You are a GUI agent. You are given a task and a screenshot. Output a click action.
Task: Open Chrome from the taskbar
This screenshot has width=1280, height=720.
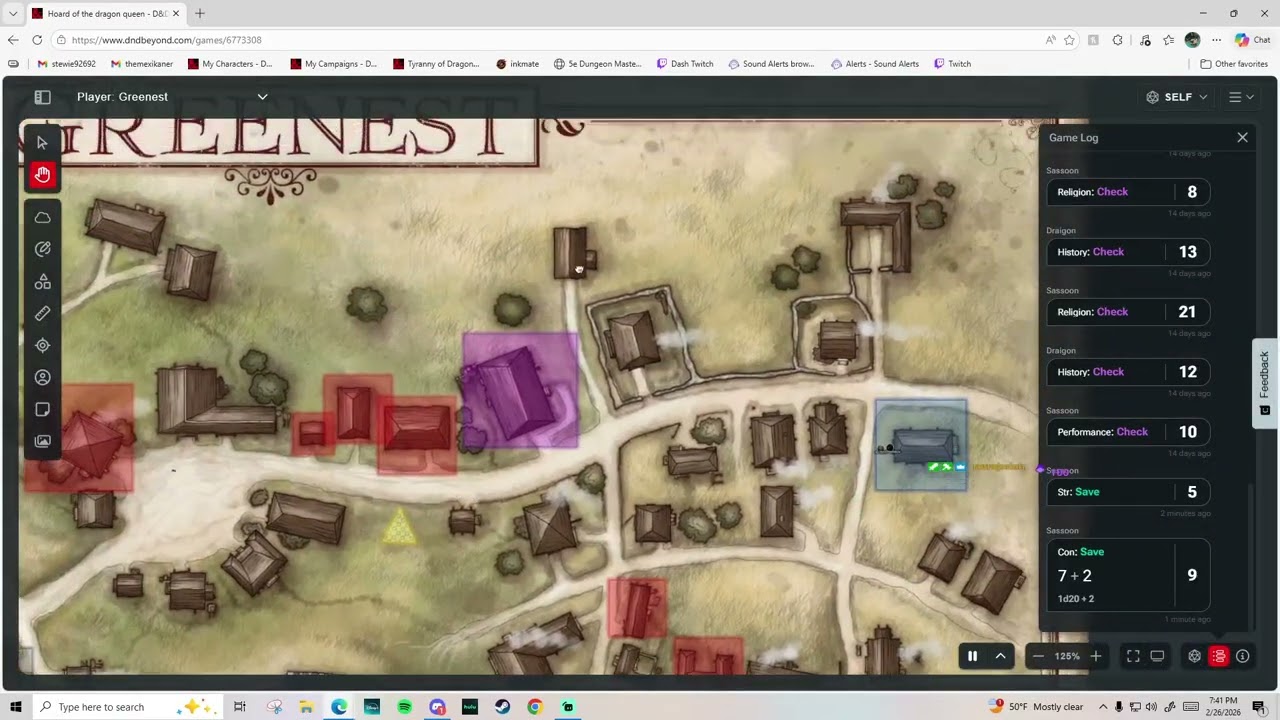click(535, 707)
